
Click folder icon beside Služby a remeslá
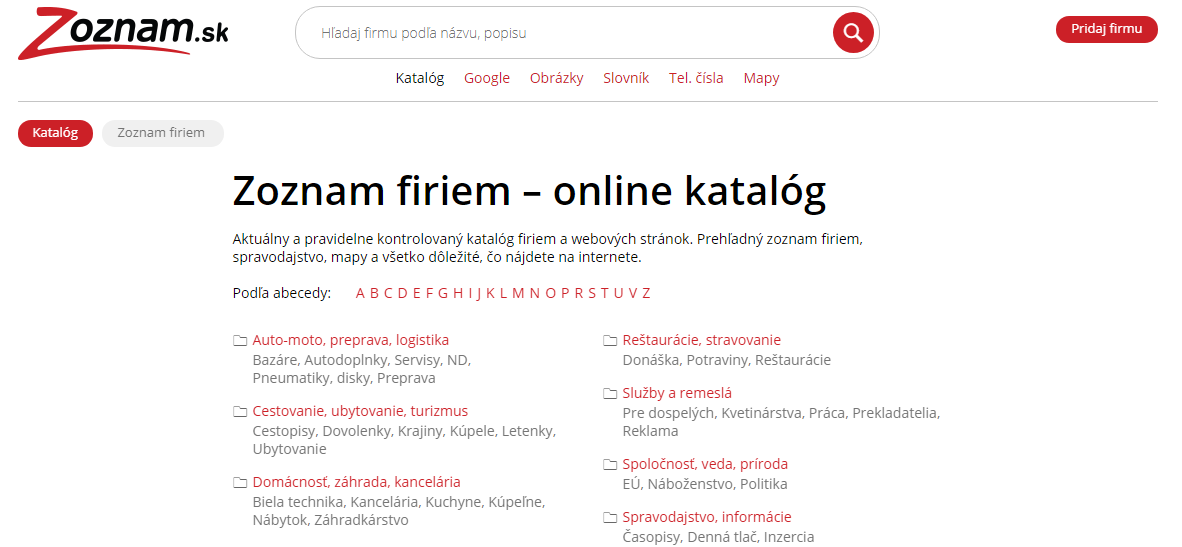click(x=610, y=393)
